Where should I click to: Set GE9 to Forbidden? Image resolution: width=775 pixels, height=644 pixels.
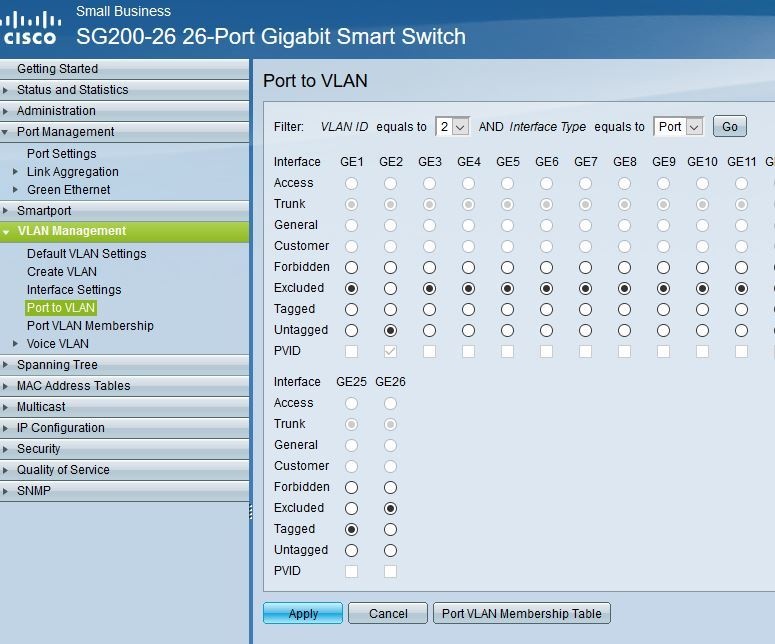coord(663,267)
